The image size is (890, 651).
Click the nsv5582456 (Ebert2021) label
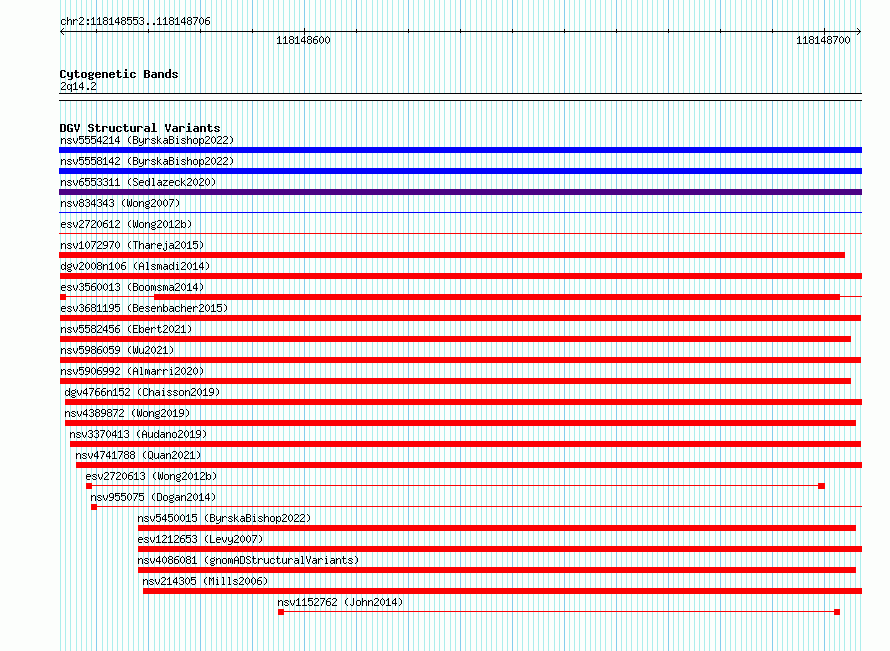pos(126,329)
